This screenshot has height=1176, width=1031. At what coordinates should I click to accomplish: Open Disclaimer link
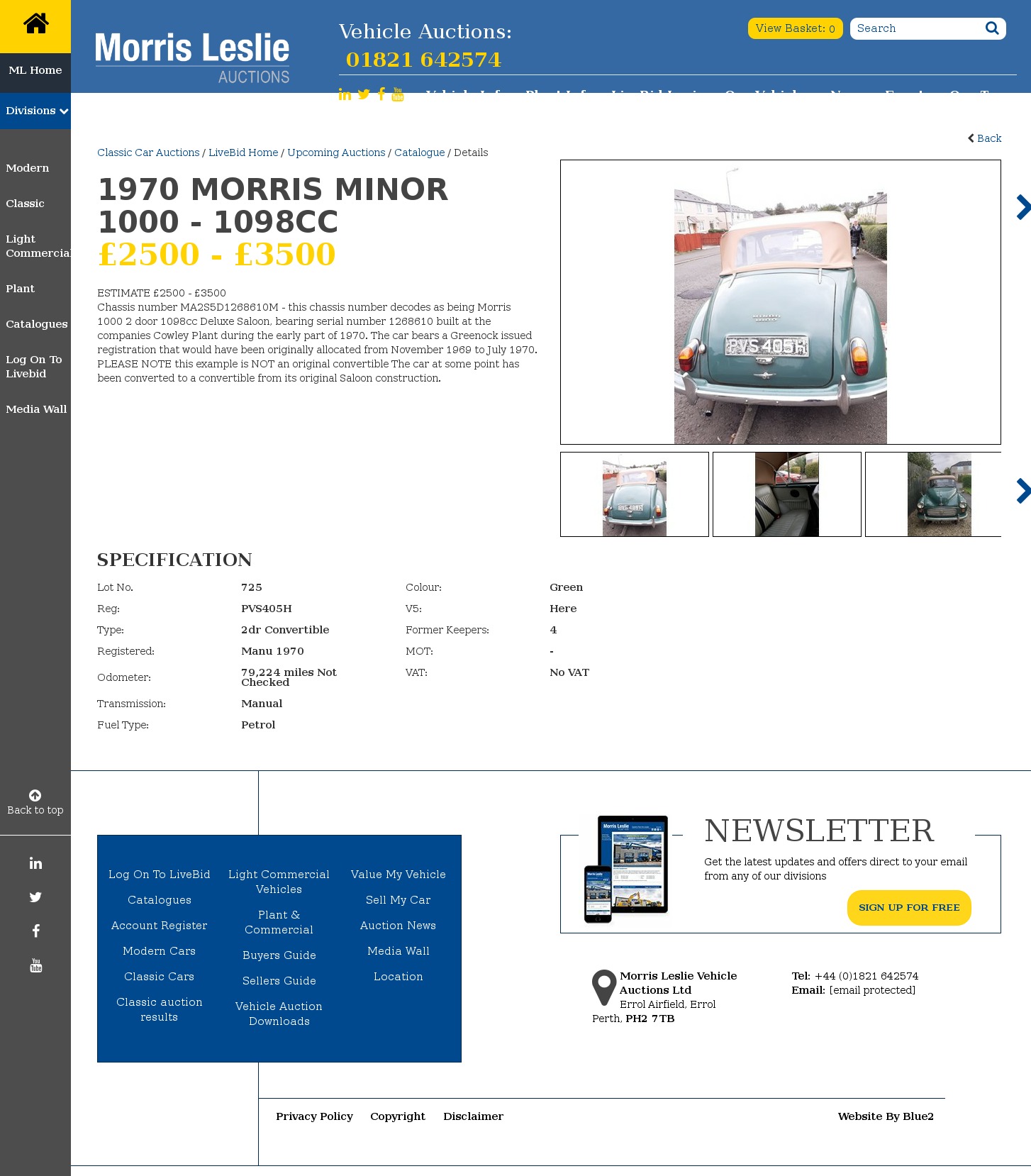(x=474, y=1116)
